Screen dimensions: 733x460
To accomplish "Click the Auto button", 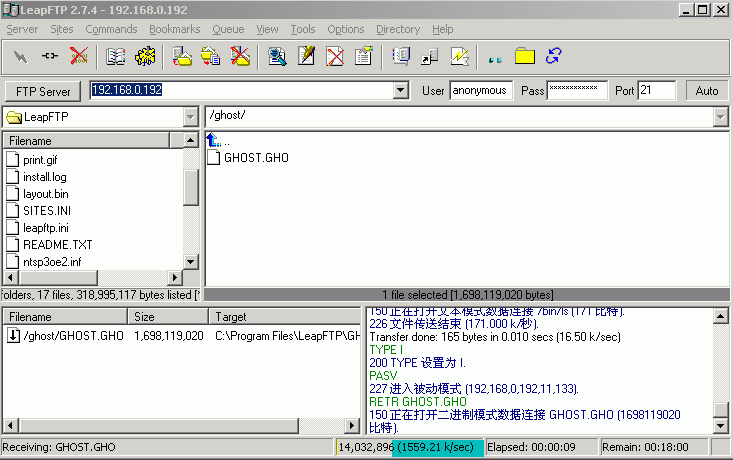I will click(707, 91).
